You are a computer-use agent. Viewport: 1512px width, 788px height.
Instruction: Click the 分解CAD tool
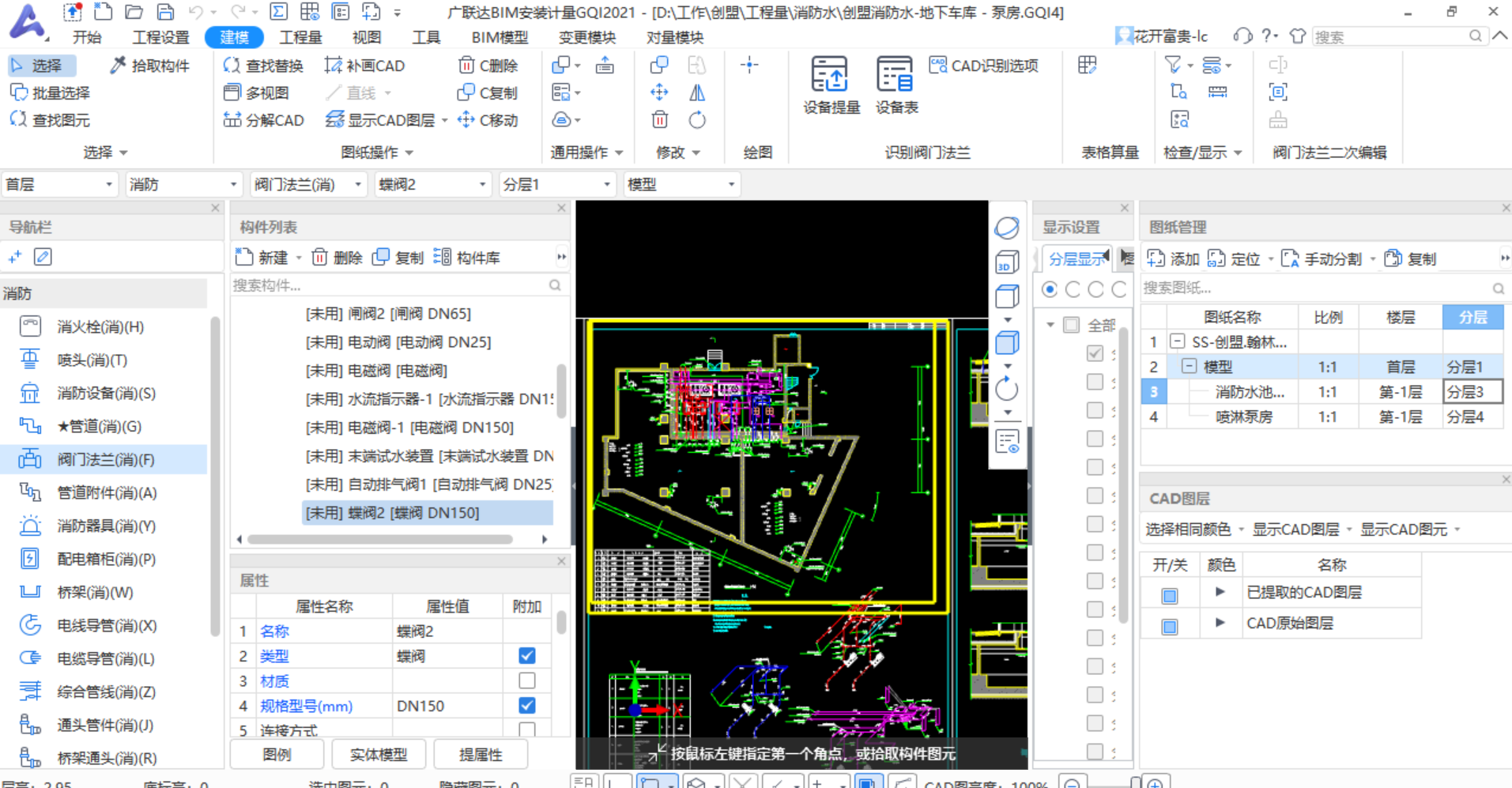click(263, 120)
